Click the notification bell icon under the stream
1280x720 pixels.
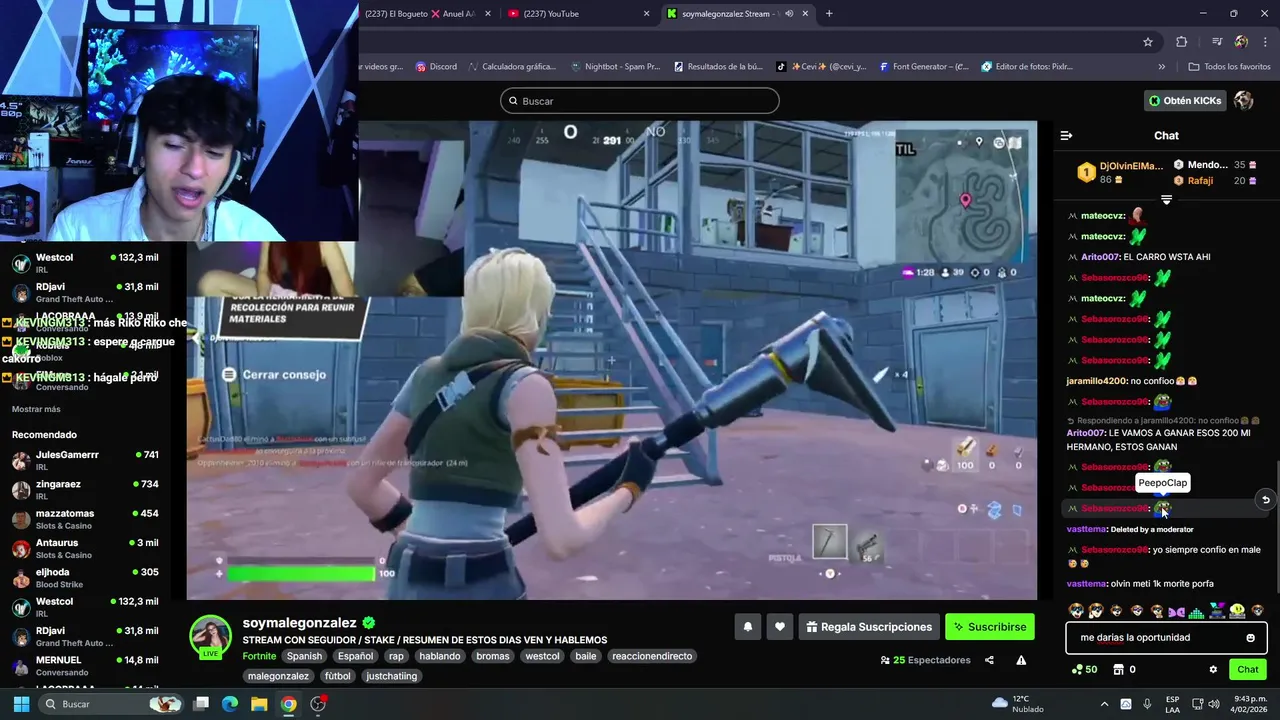coord(747,627)
